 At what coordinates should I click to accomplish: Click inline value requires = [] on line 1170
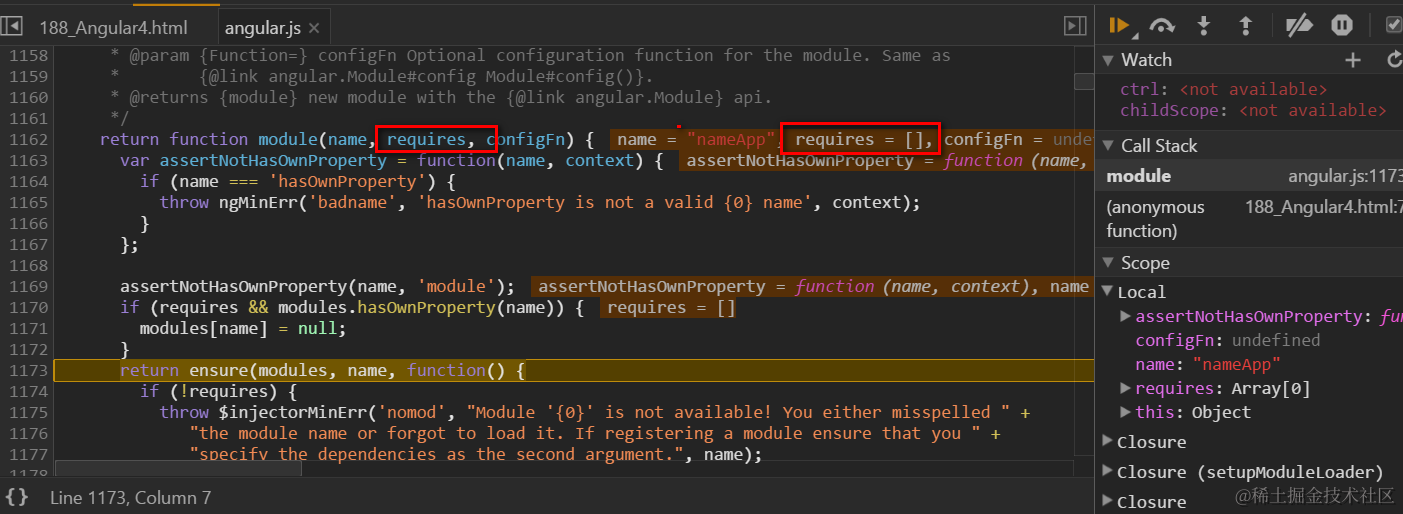pyautogui.click(x=670, y=307)
